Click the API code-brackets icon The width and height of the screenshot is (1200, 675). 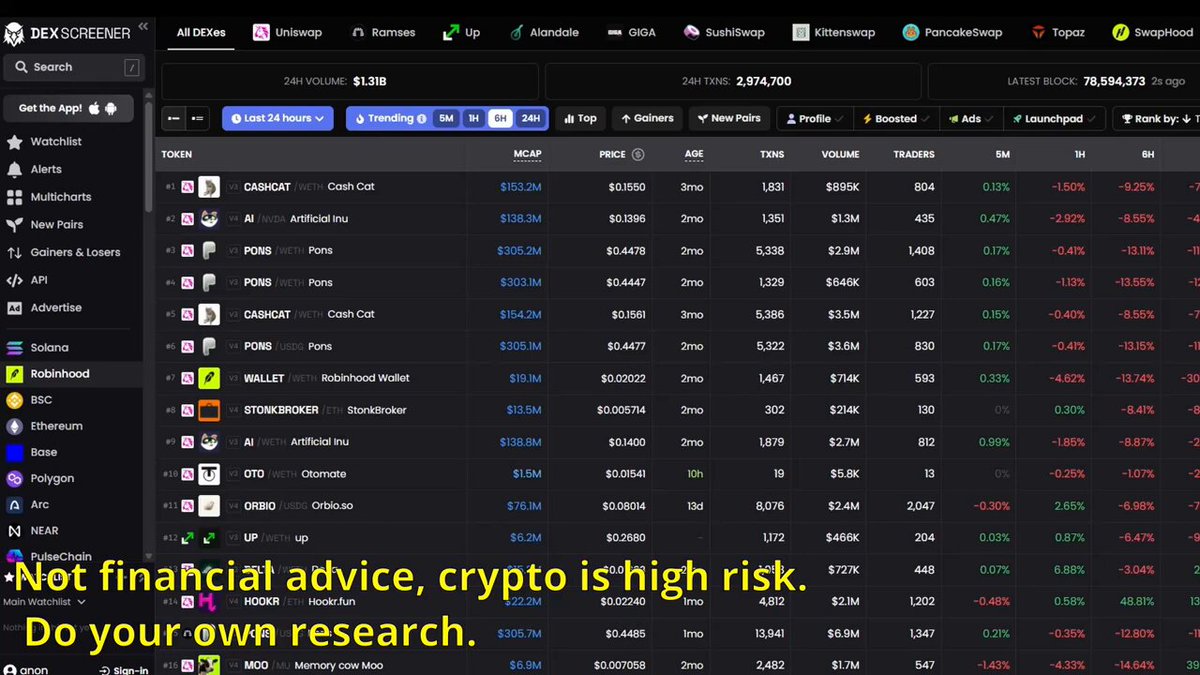(x=14, y=281)
